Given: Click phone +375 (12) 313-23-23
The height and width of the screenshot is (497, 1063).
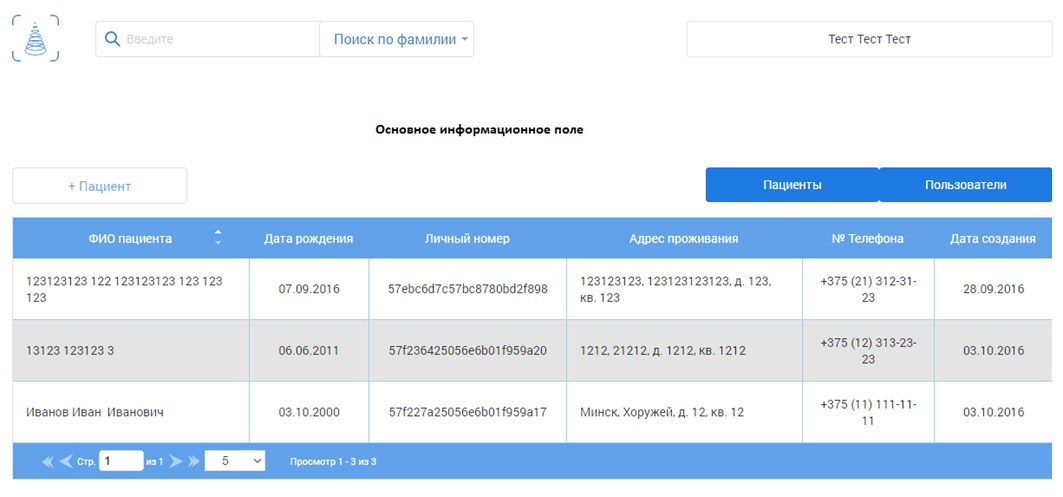Looking at the screenshot, I should coord(868,351).
